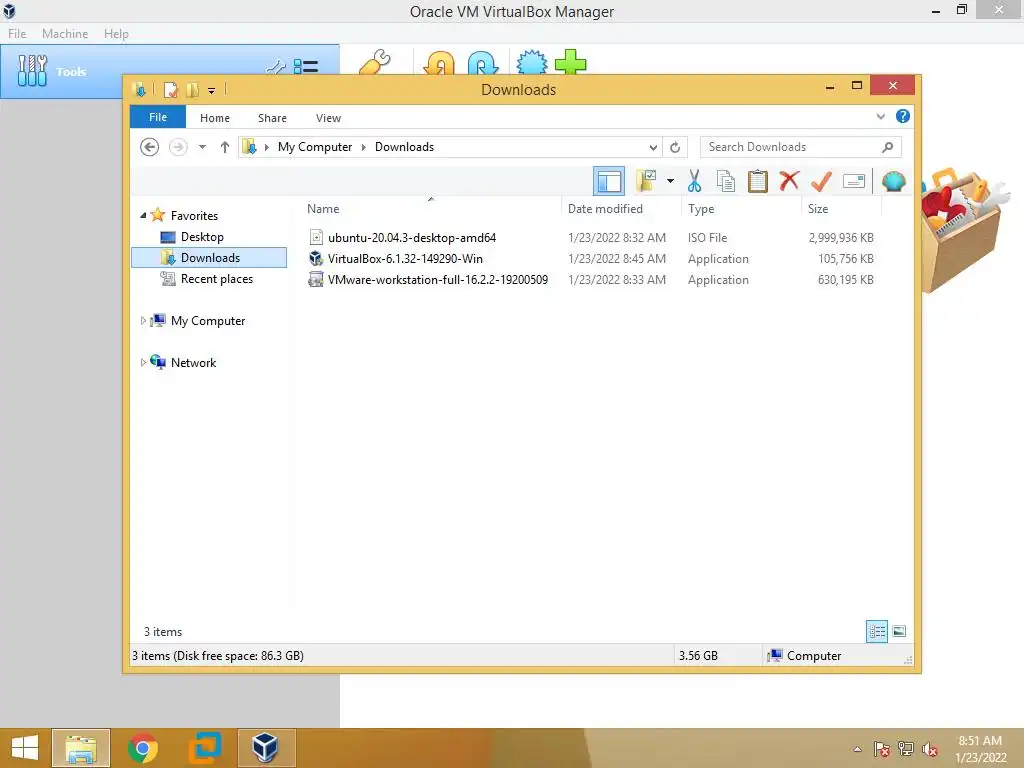Screen dimensions: 1024x768
Task: Go up one folder level
Action: coord(225,147)
